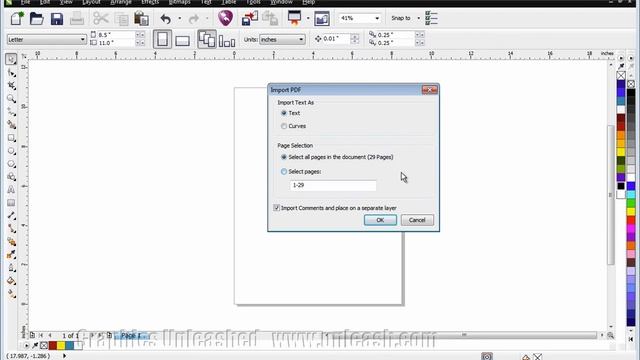Viewport: 640px width, 360px height.
Task: Click the Welcome Screen icon
Action: click(322, 19)
